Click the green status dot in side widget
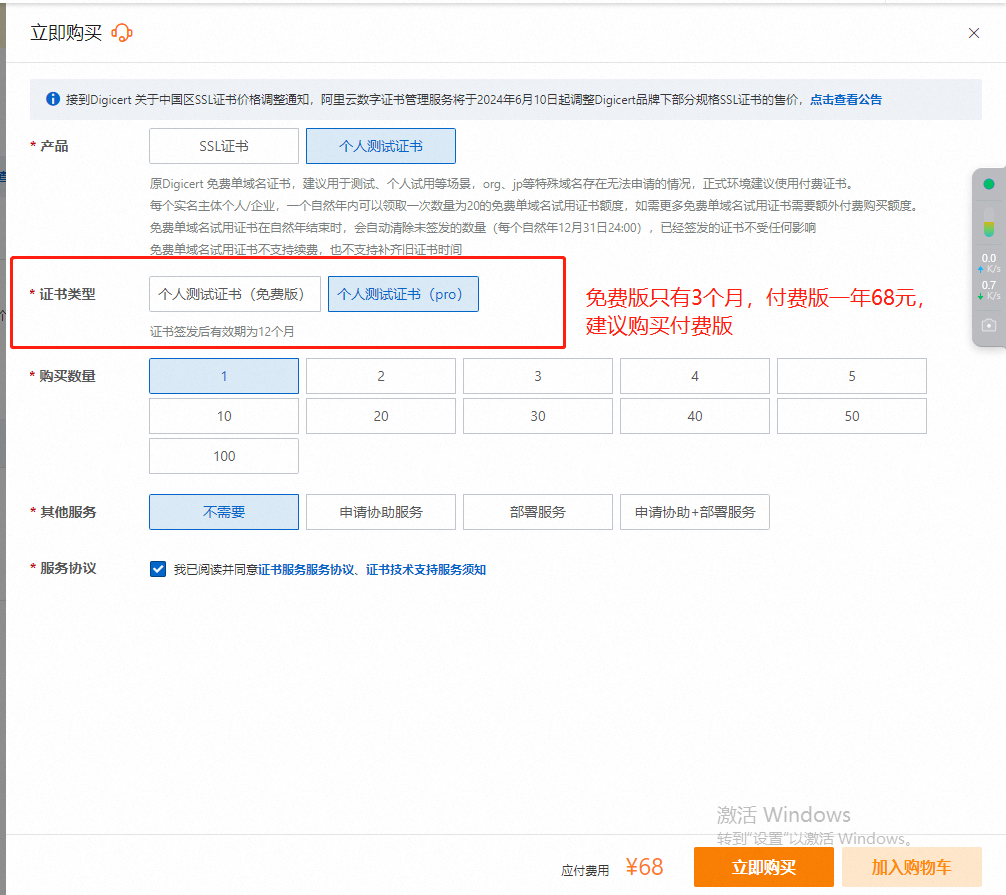This screenshot has width=1006, height=895. pyautogui.click(x=988, y=184)
